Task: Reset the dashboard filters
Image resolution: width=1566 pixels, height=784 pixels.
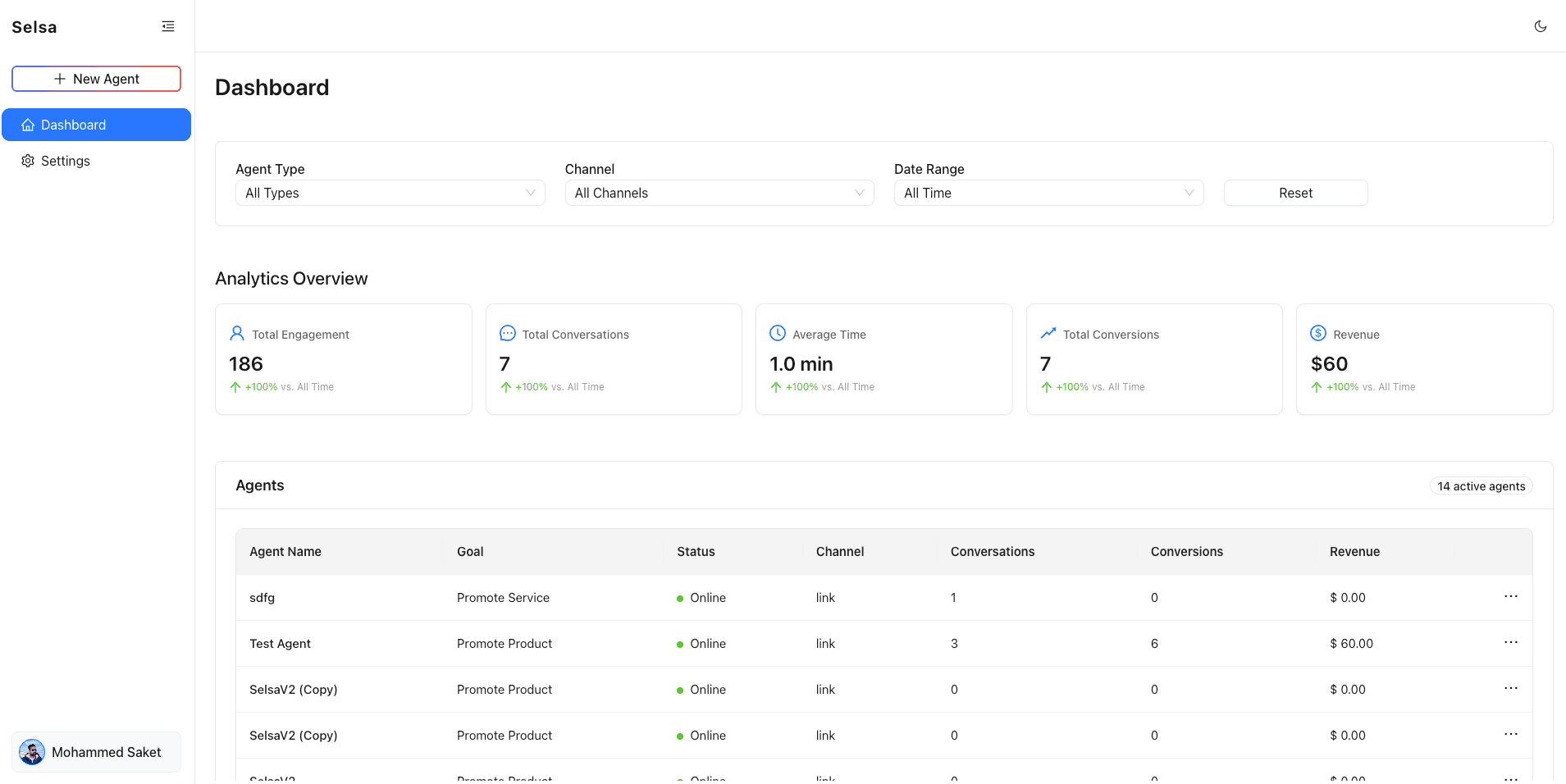Action: pos(1294,193)
